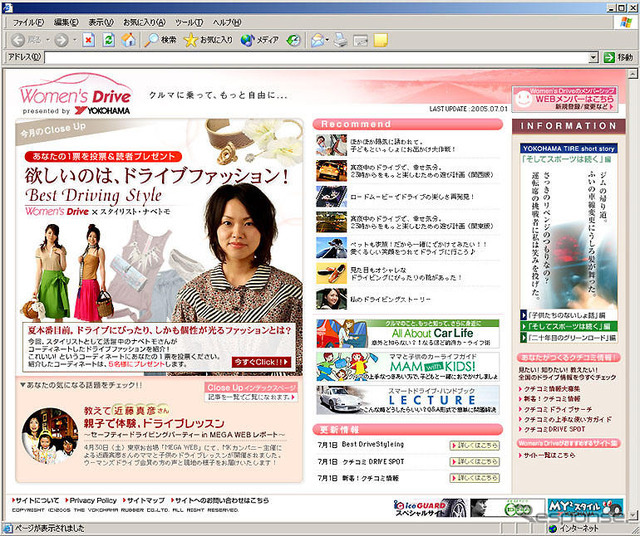This screenshot has height=536, width=640.
Task: Click the toolbar icon left of yellow note
Action: (360, 40)
